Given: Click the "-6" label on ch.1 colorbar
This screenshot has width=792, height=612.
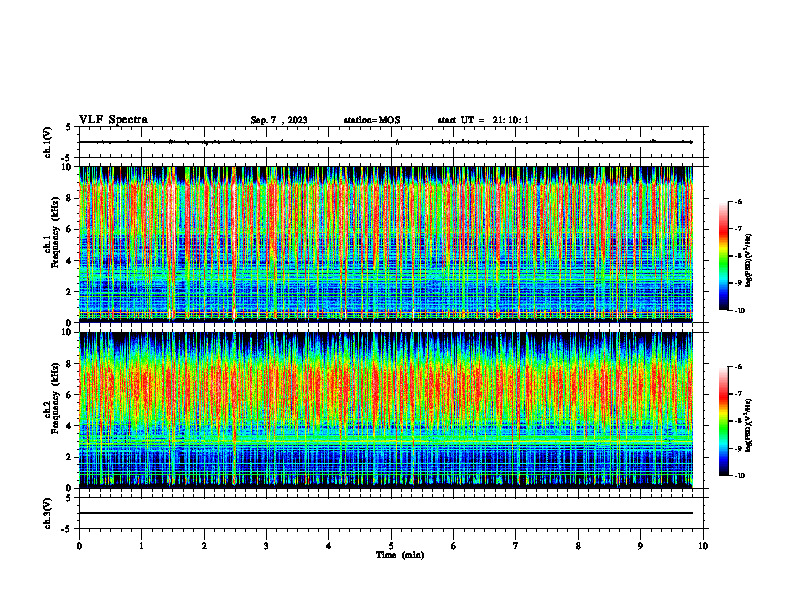Looking at the screenshot, I should click(x=738, y=201).
